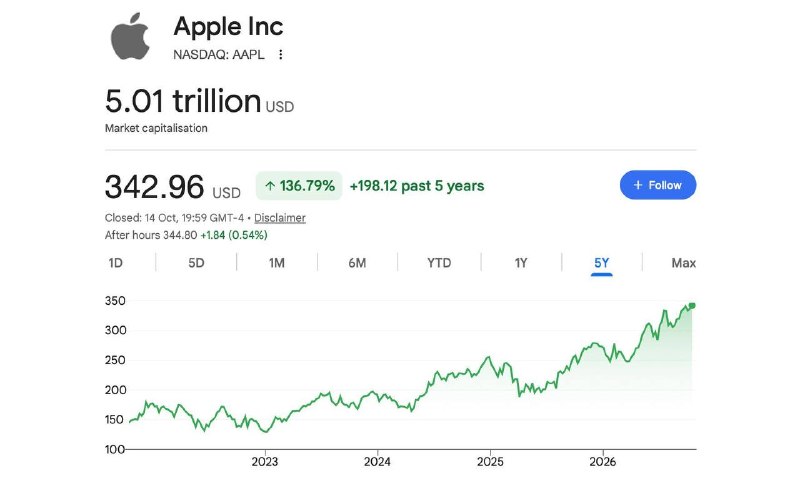The height and width of the screenshot is (483, 800).
Task: Switch chart to 5D range
Action: pyautogui.click(x=196, y=263)
